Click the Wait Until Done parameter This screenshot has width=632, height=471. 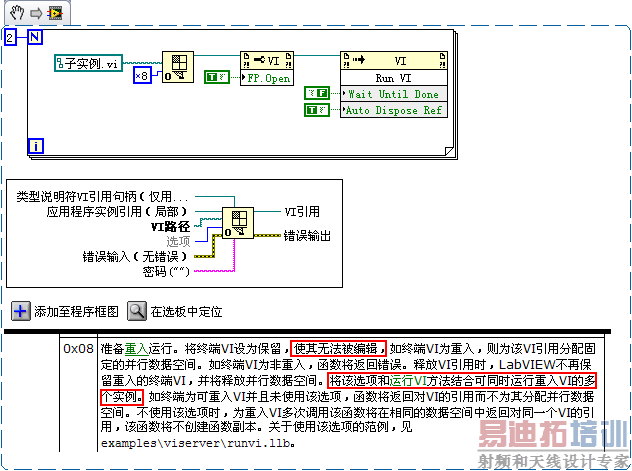click(394, 94)
